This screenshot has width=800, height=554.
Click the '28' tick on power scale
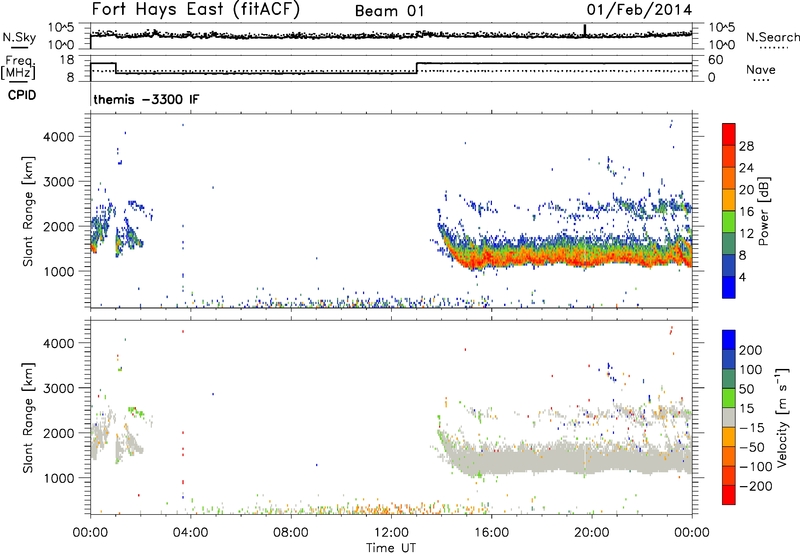[746, 146]
